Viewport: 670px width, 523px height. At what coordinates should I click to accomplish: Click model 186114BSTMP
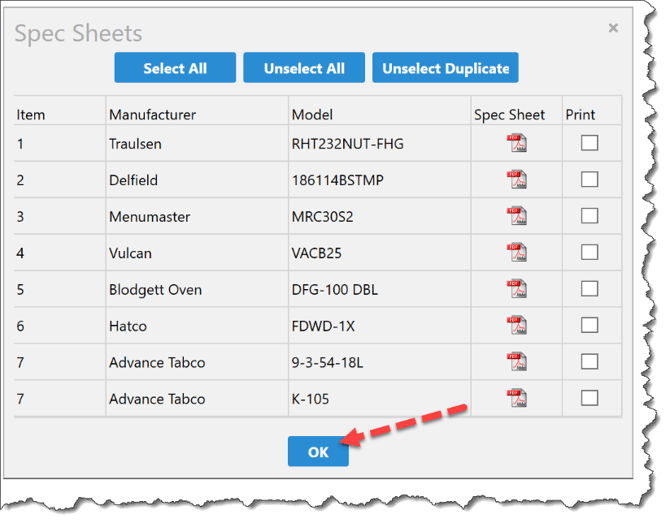[338, 180]
